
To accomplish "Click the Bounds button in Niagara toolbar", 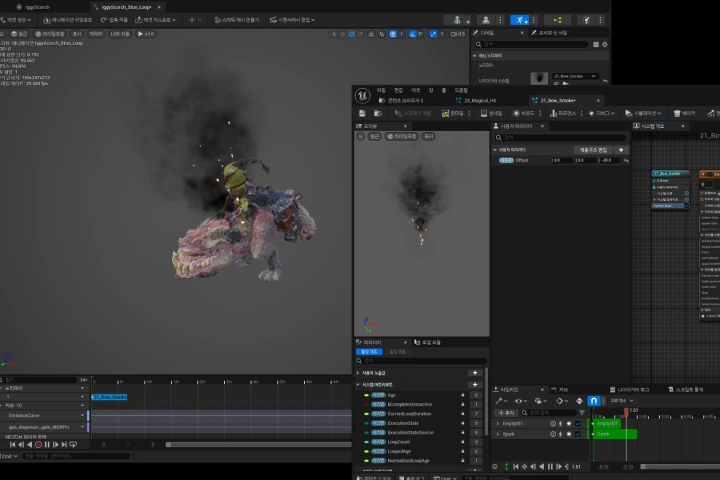I will pyautogui.click(x=523, y=113).
